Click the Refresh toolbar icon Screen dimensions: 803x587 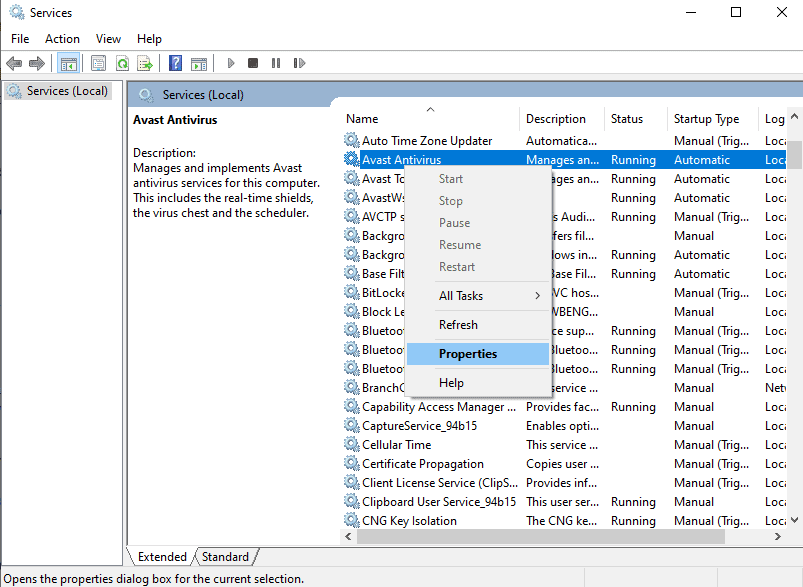pos(122,64)
